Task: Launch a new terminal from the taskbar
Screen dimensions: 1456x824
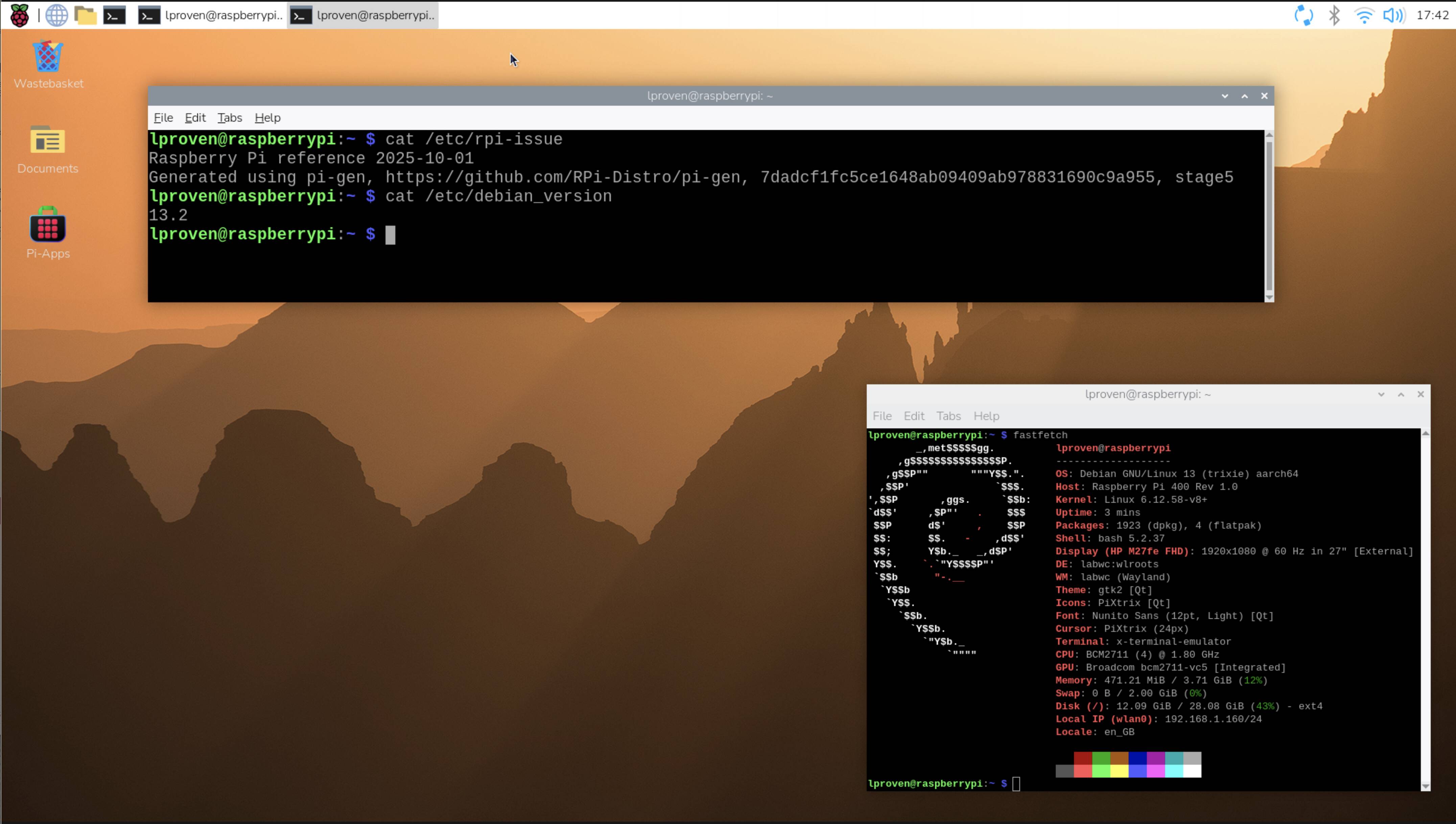Action: point(115,15)
